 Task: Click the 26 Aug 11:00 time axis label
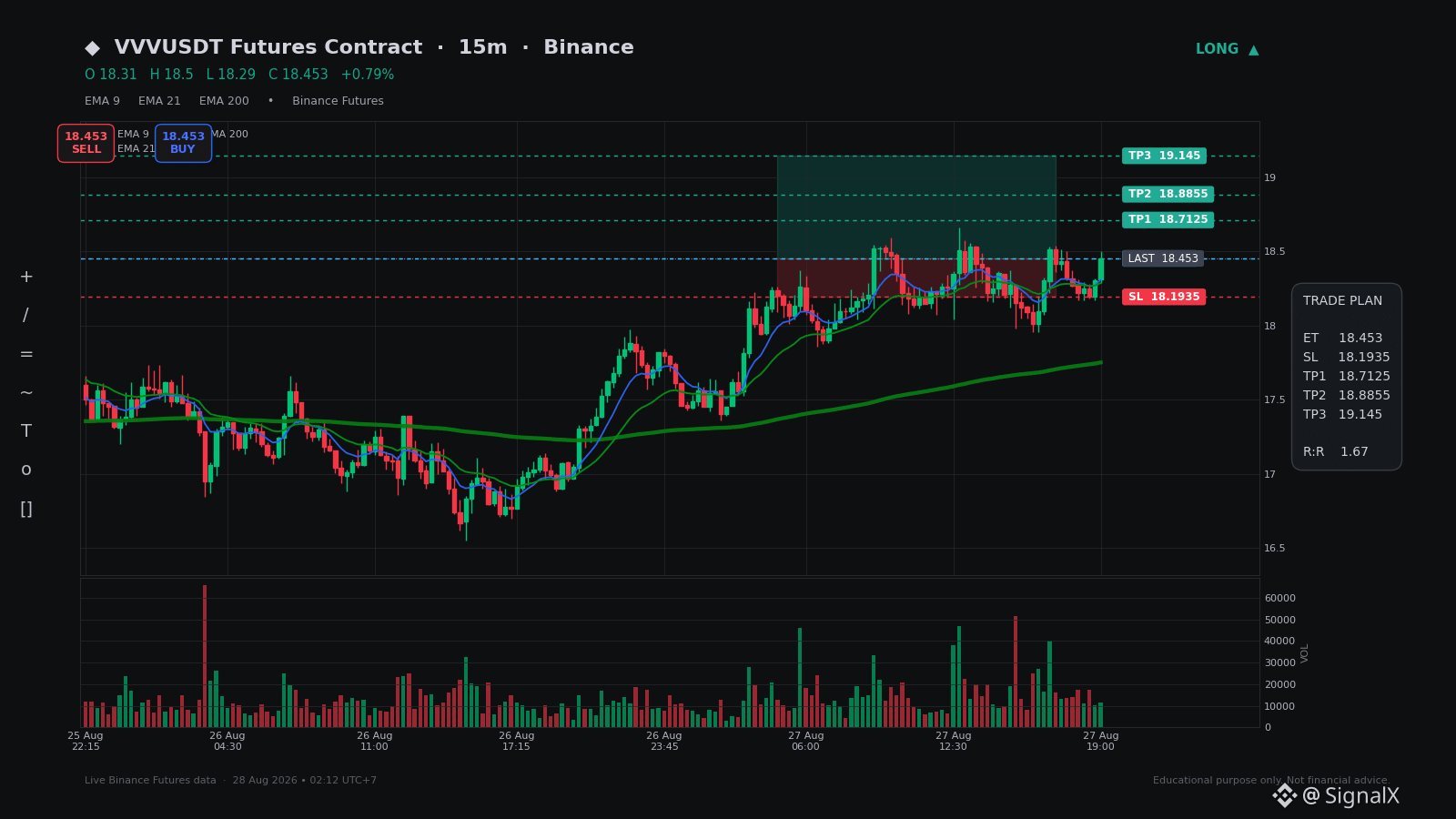(375, 741)
